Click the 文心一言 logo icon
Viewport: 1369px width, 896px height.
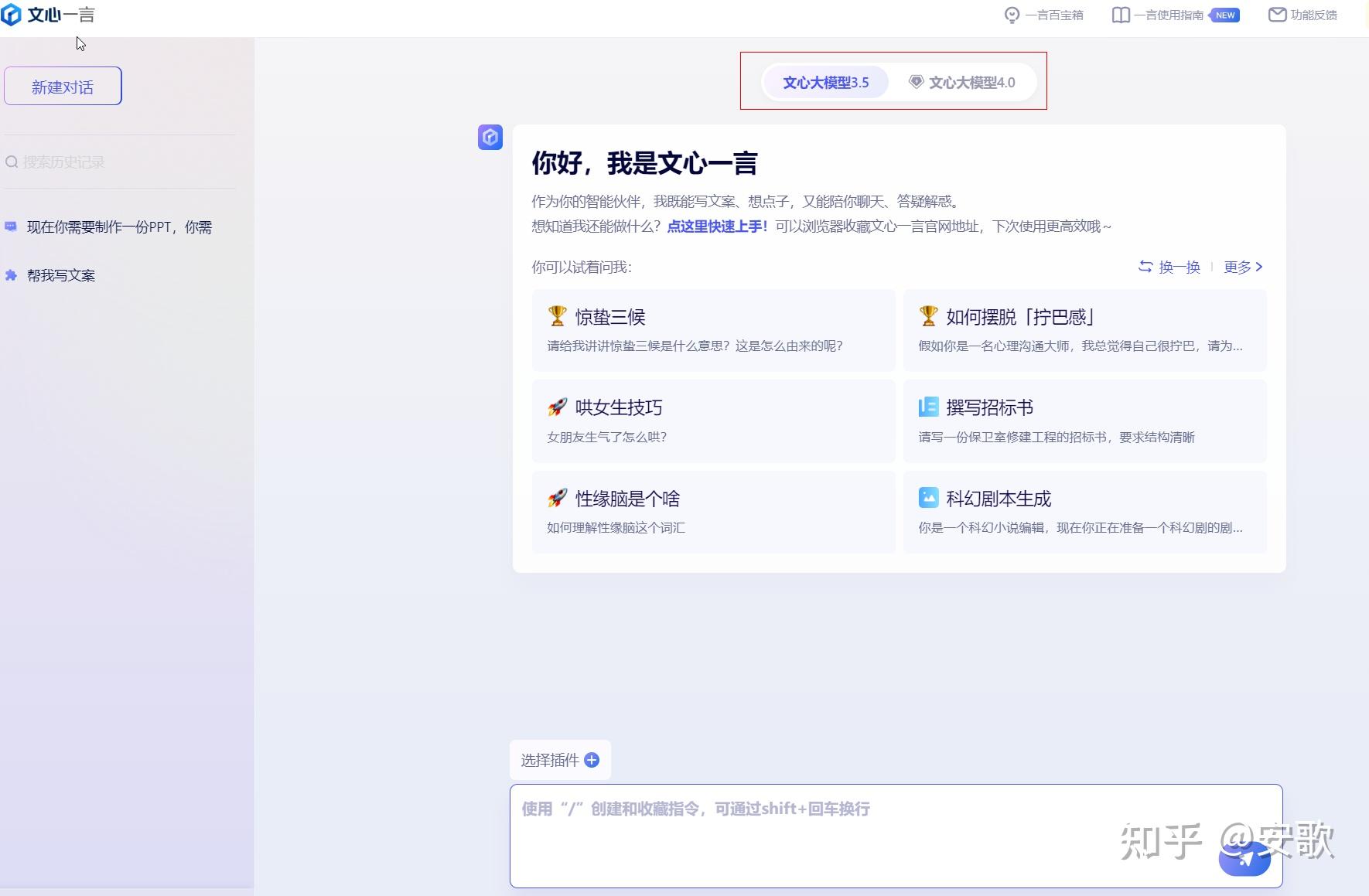pyautogui.click(x=11, y=15)
